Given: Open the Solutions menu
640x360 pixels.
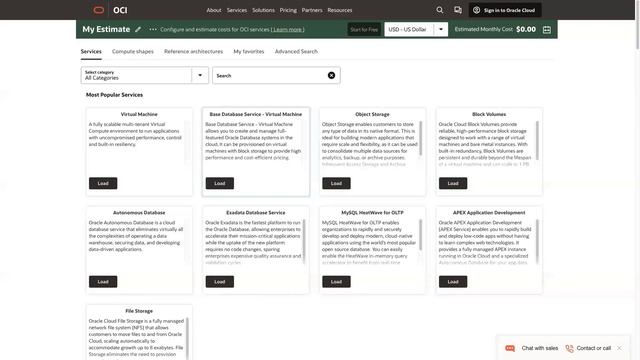Looking at the screenshot, I should pos(263,10).
